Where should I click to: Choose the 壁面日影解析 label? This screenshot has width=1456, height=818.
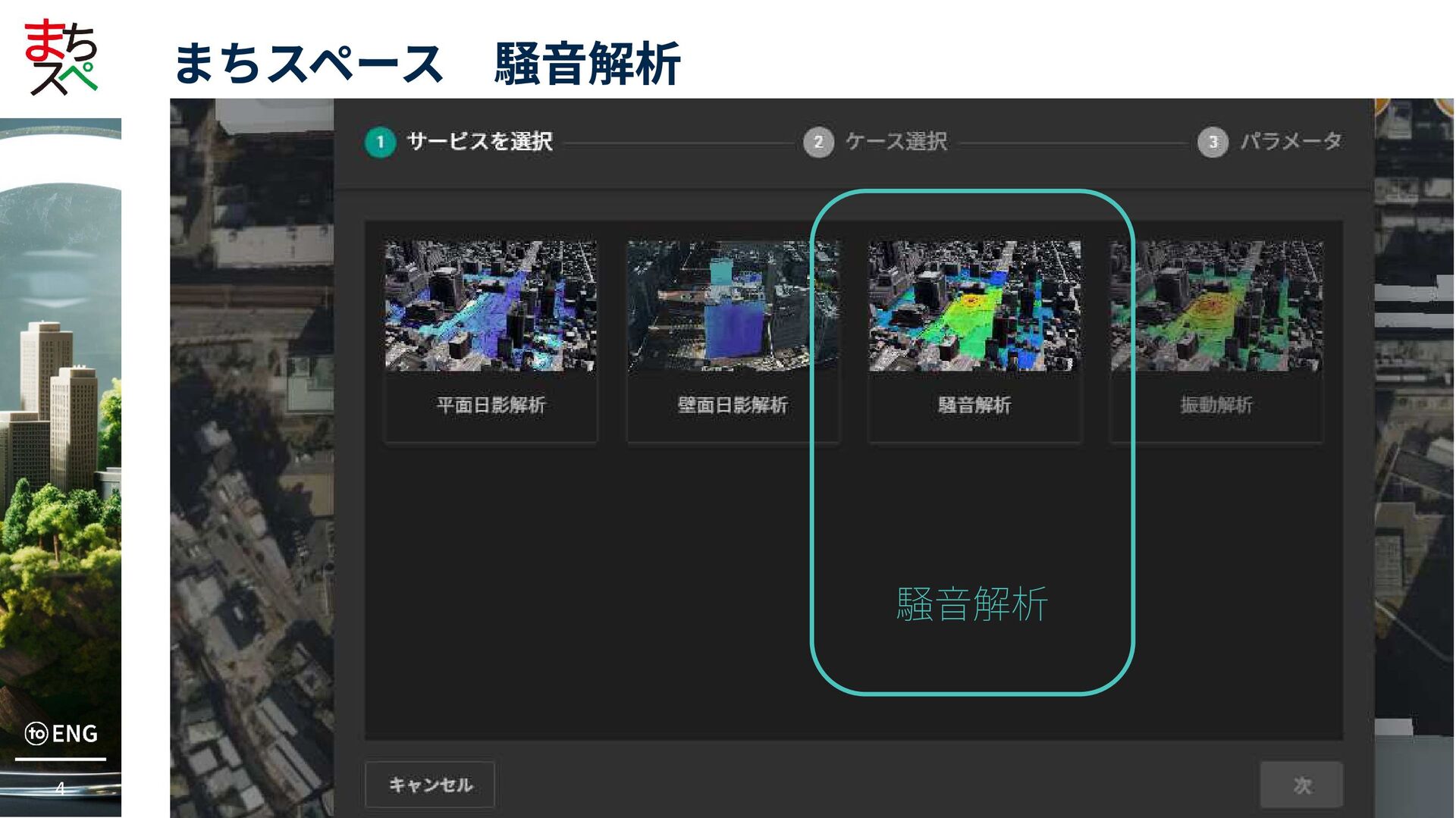pyautogui.click(x=733, y=405)
